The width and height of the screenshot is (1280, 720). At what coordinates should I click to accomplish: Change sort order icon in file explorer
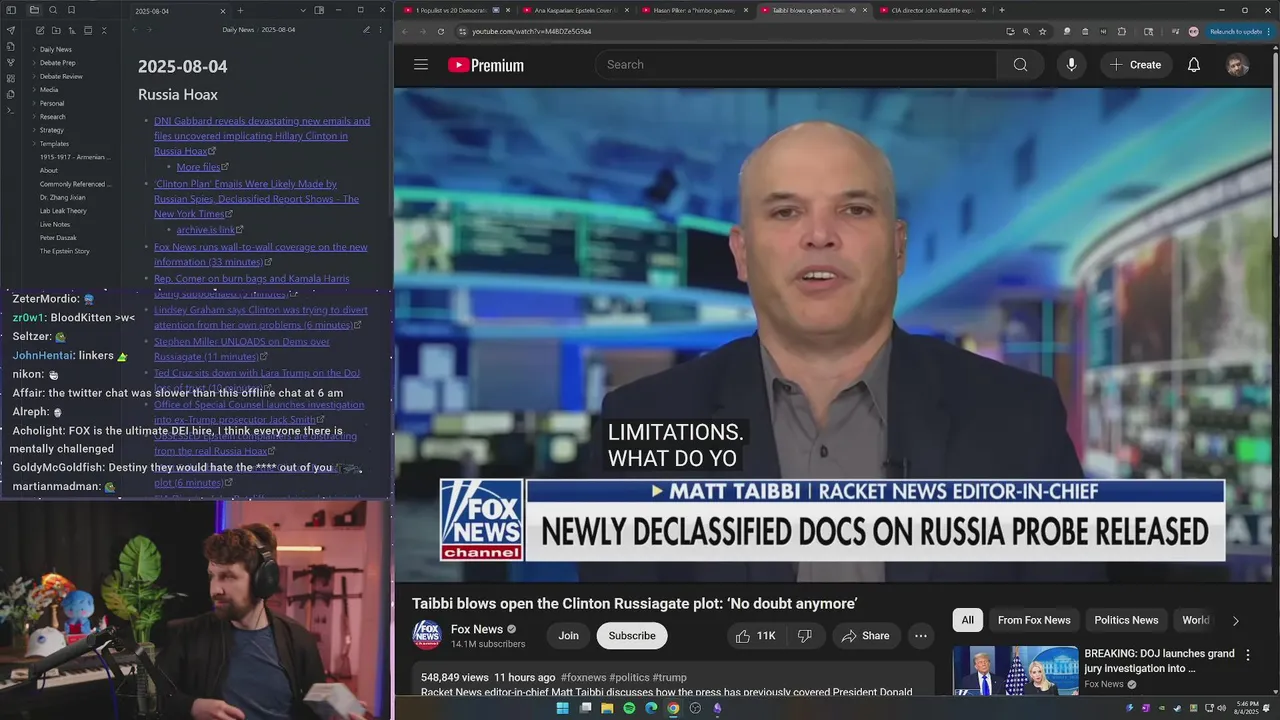click(x=73, y=30)
